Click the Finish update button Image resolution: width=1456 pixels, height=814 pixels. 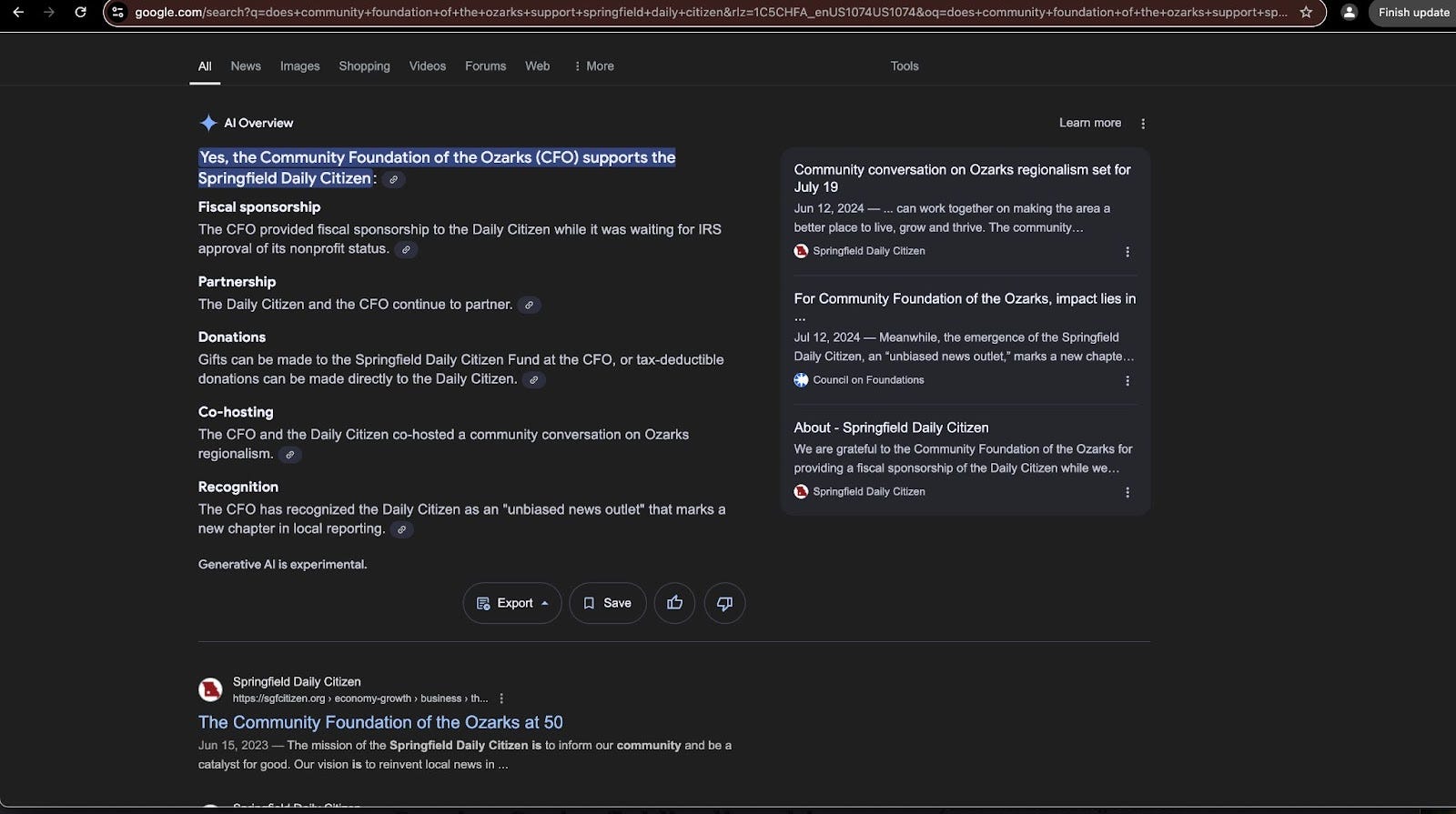point(1413,13)
